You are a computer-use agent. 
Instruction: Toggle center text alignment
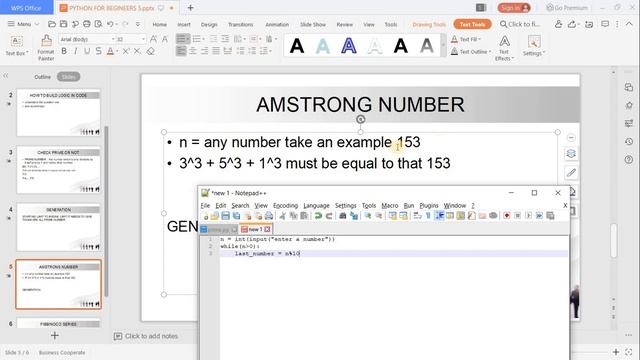tap(193, 51)
